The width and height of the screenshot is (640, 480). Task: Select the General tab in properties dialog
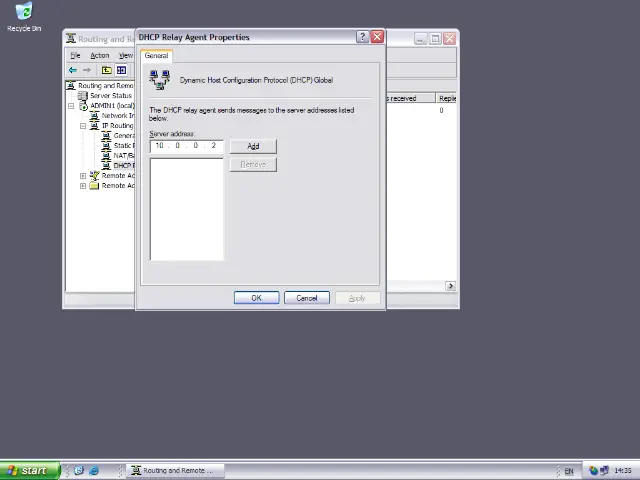[157, 56]
